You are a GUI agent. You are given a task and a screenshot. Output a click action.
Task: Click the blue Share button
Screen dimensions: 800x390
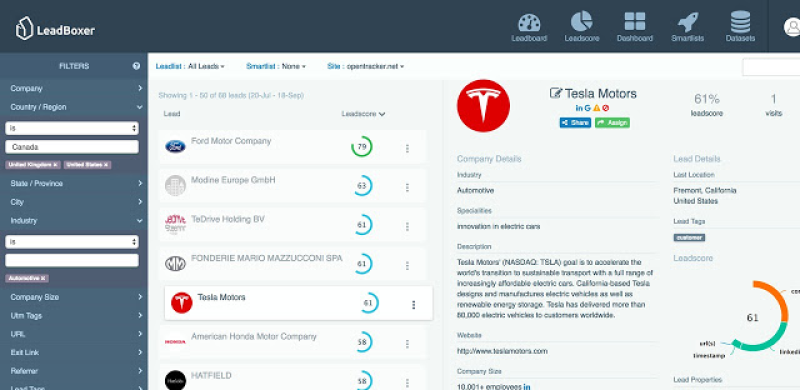(576, 123)
